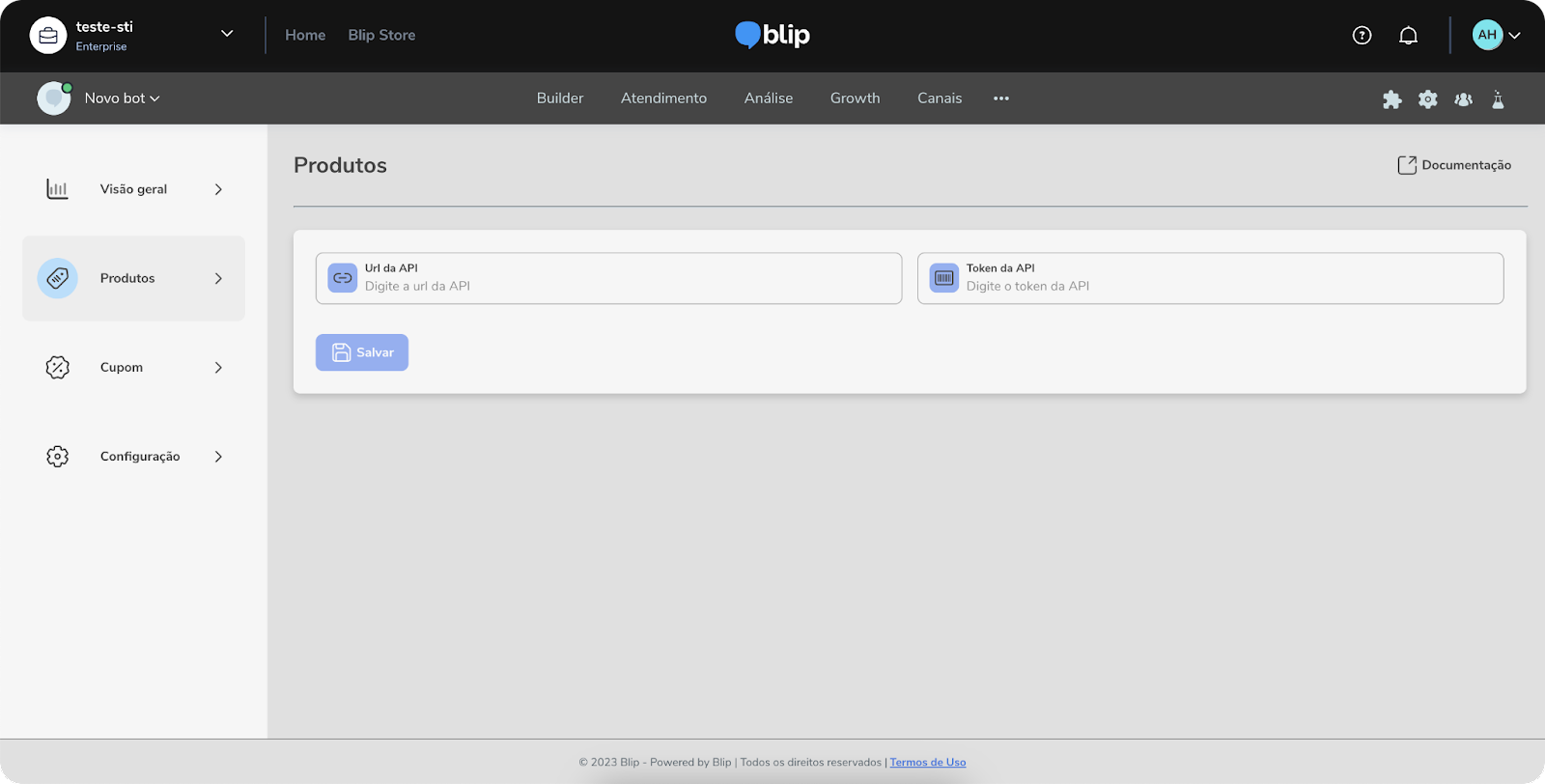Click the lab flask icon
Image resolution: width=1545 pixels, height=784 pixels.
(x=1498, y=99)
